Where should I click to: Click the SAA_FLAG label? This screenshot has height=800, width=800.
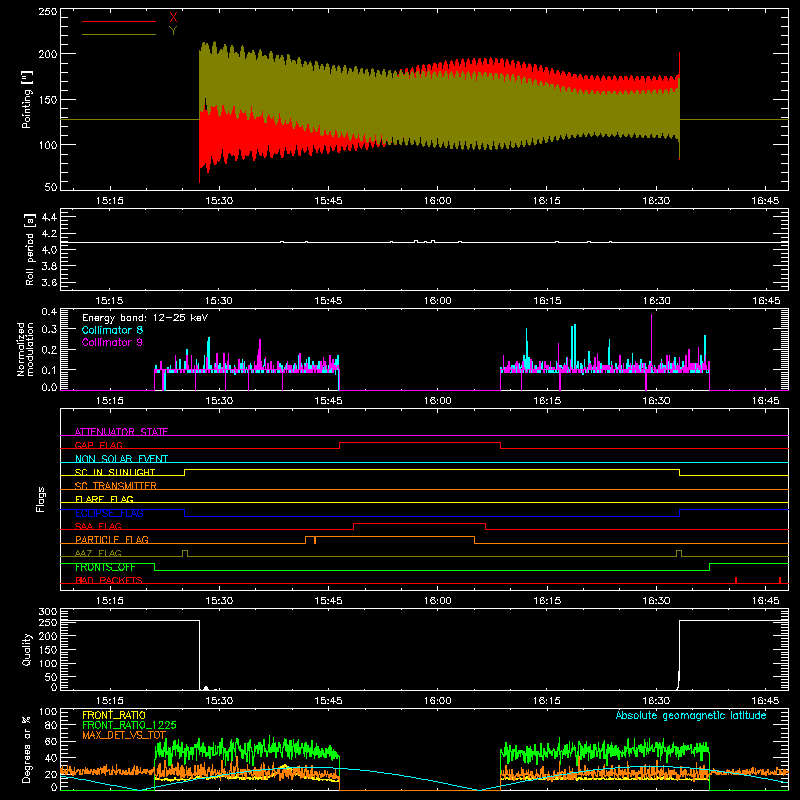[98, 526]
